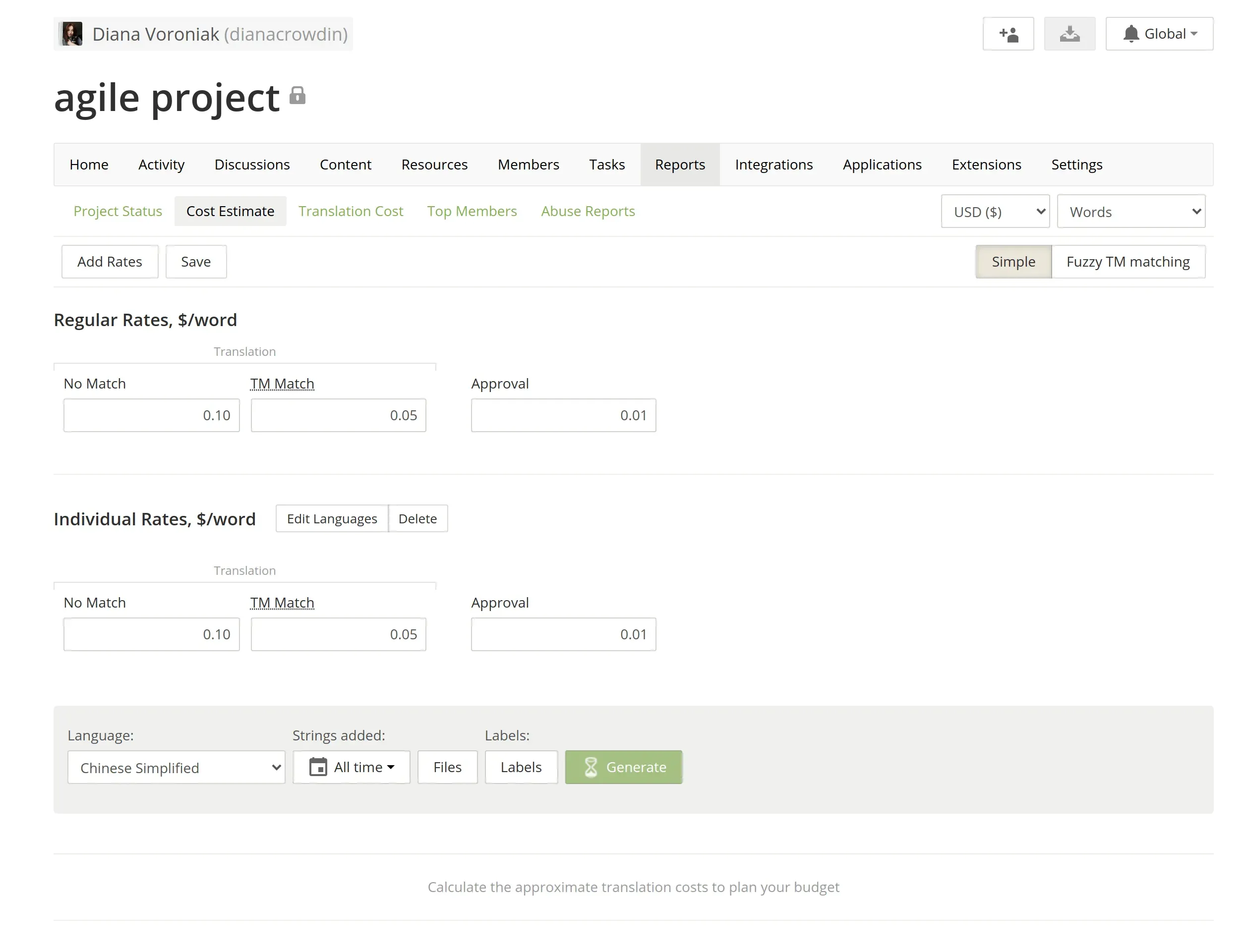Switch to Fuzzy TM matching mode

click(x=1128, y=261)
